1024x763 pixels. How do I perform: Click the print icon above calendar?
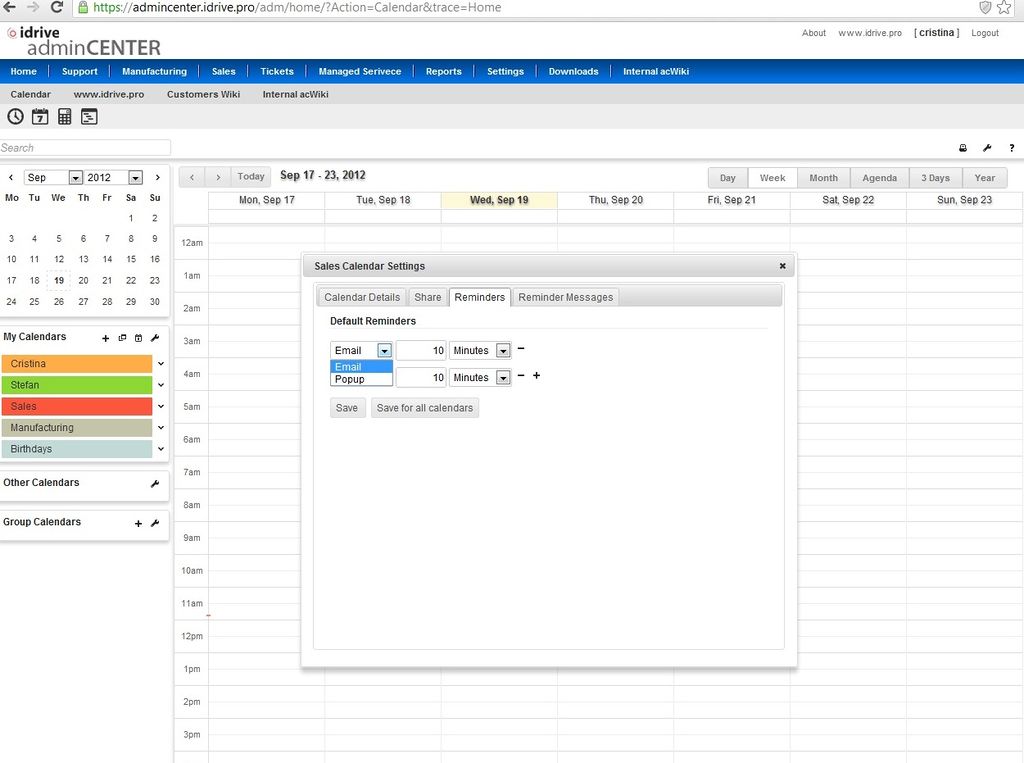[963, 148]
